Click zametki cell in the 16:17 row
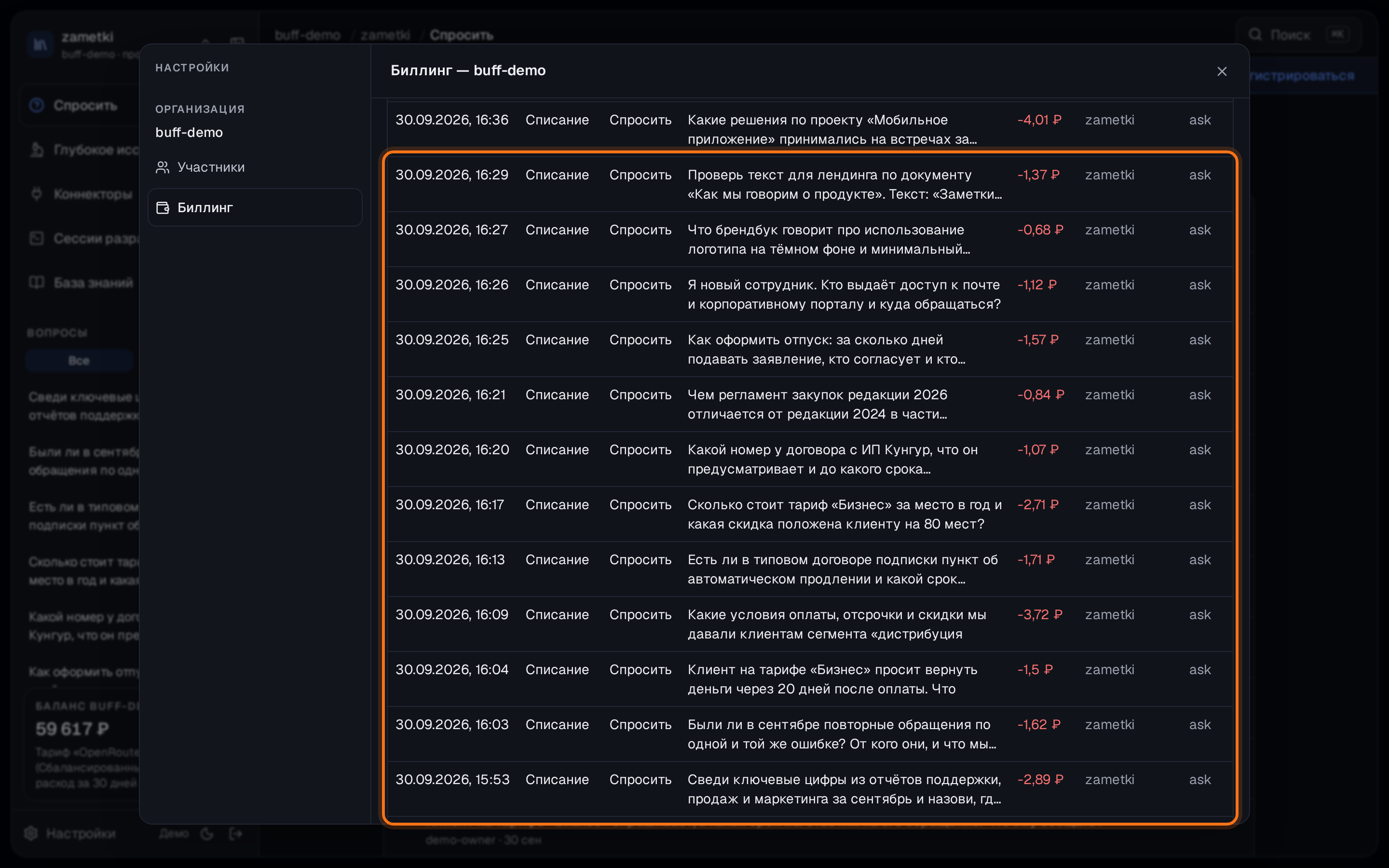 [1109, 504]
